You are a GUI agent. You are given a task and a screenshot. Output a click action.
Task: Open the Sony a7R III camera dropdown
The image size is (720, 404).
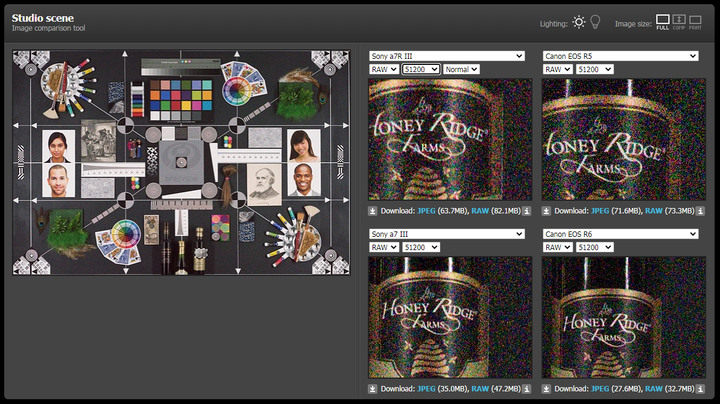447,56
